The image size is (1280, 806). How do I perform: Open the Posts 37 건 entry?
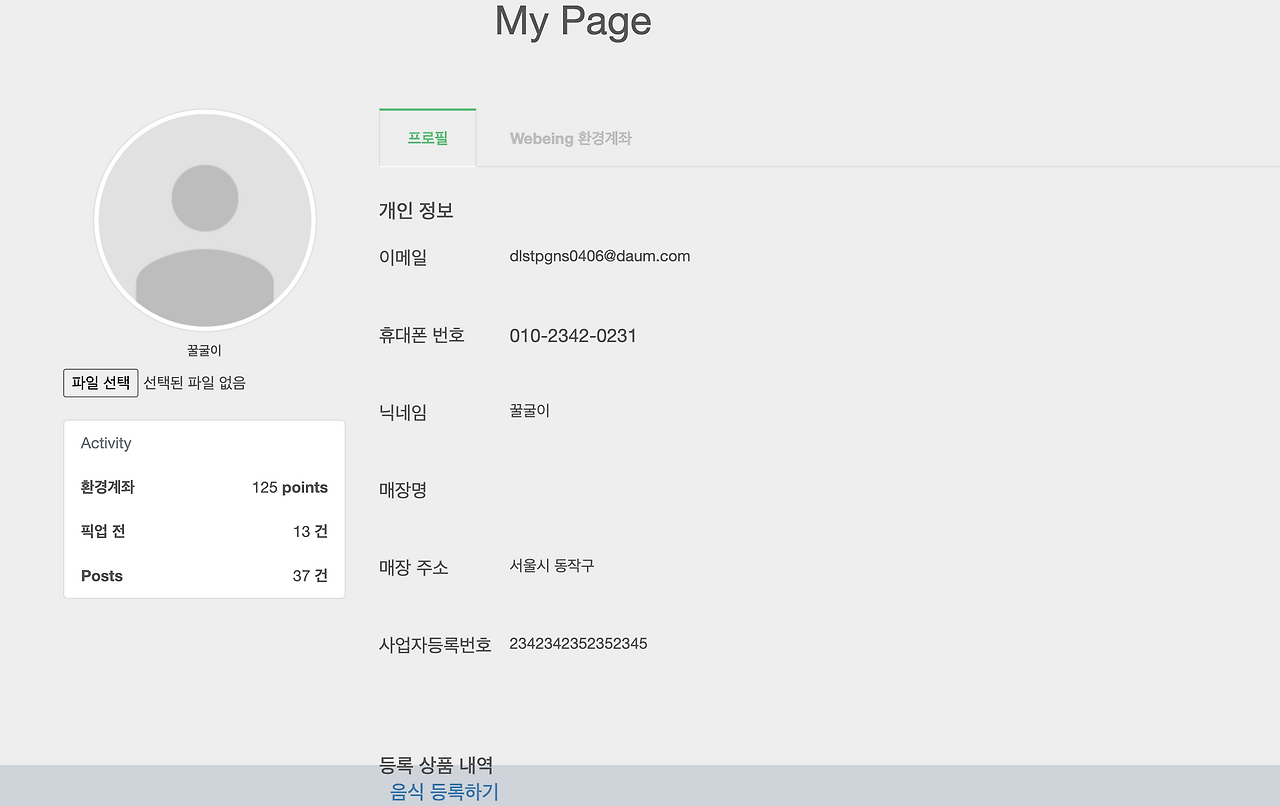[204, 575]
